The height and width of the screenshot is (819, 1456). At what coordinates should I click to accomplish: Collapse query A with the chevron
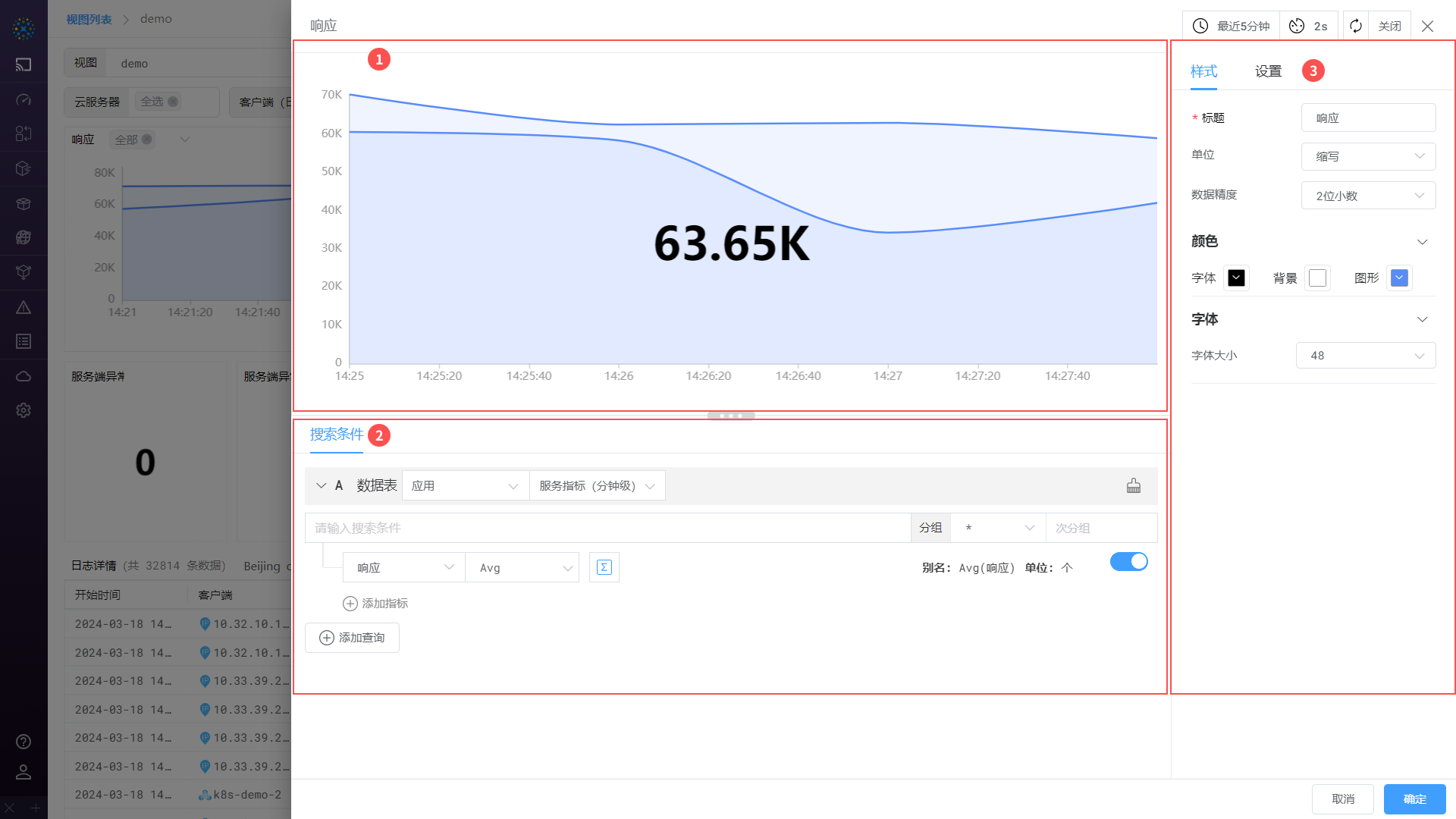coord(321,486)
